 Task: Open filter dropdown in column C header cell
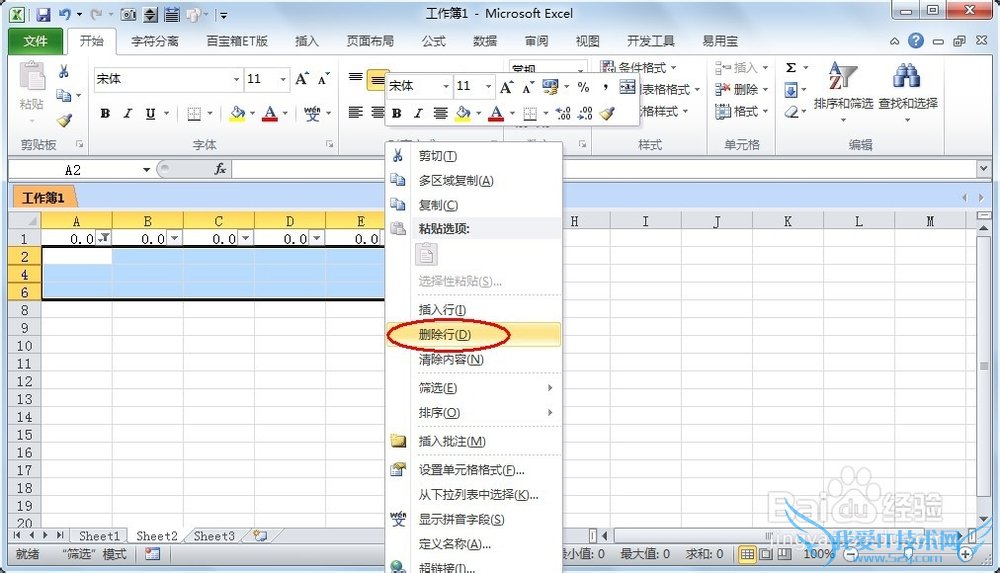tap(246, 239)
